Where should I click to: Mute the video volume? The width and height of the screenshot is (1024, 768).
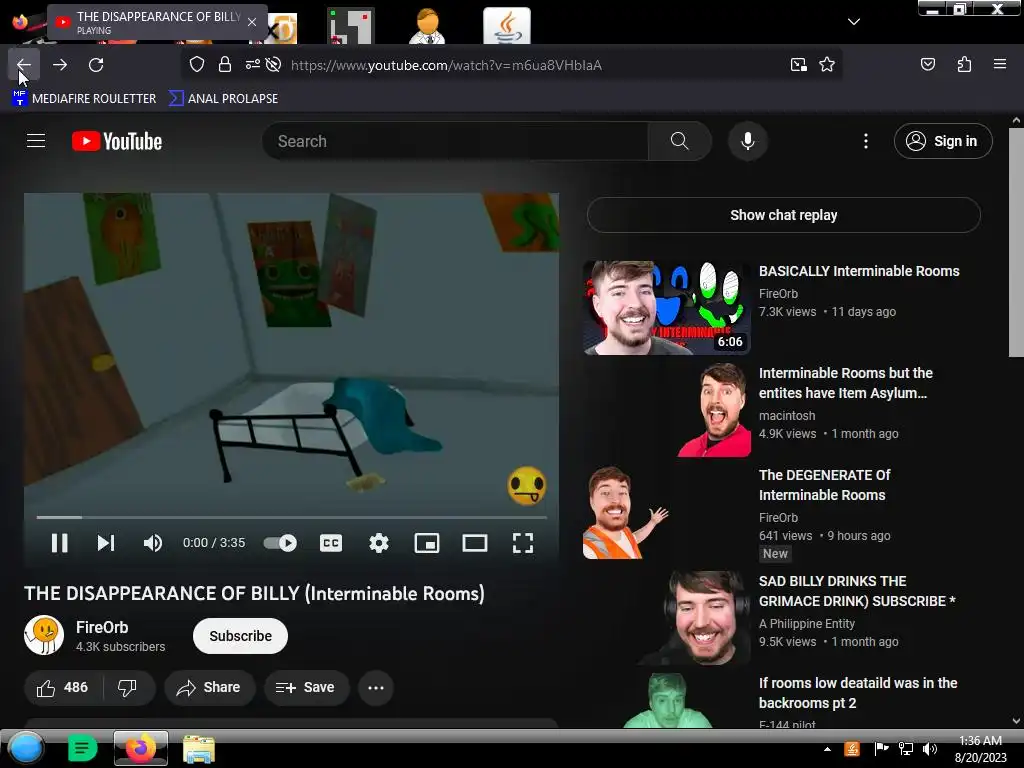pos(153,543)
